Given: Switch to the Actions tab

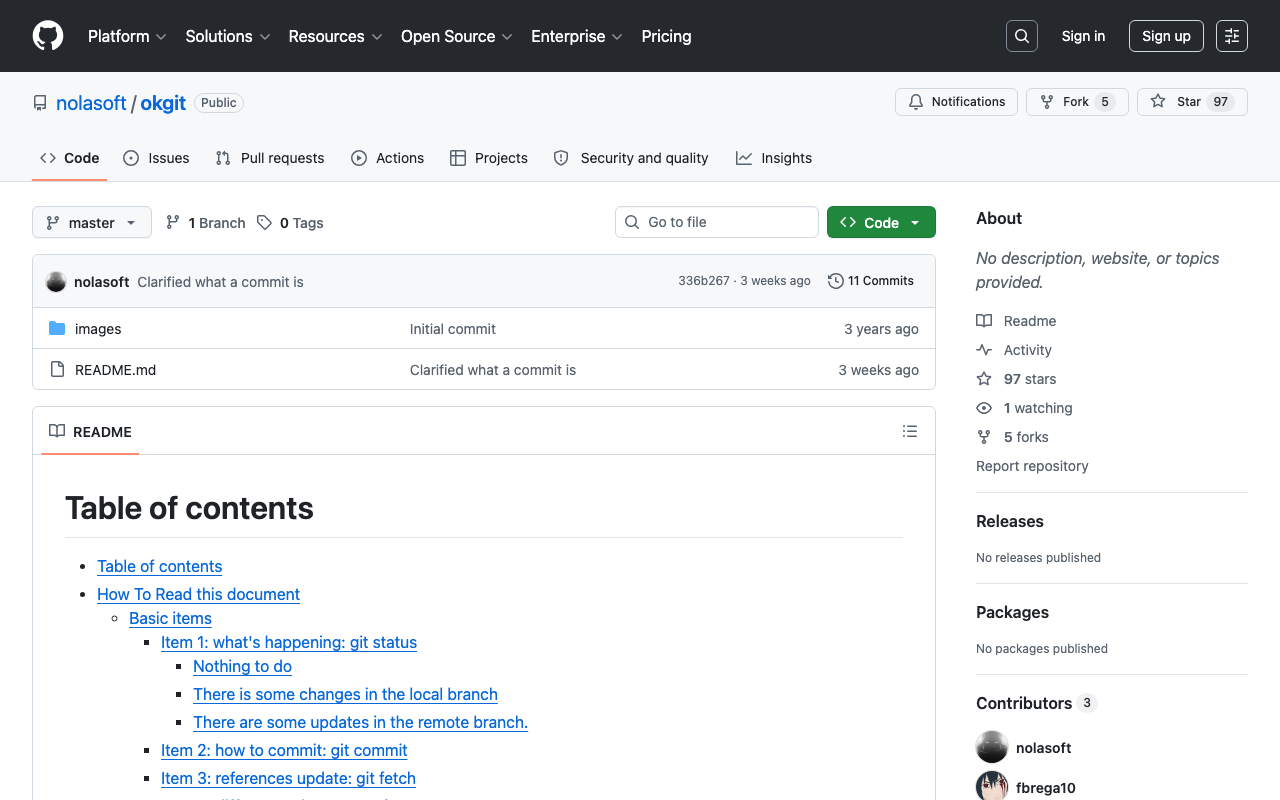Looking at the screenshot, I should tap(388, 158).
